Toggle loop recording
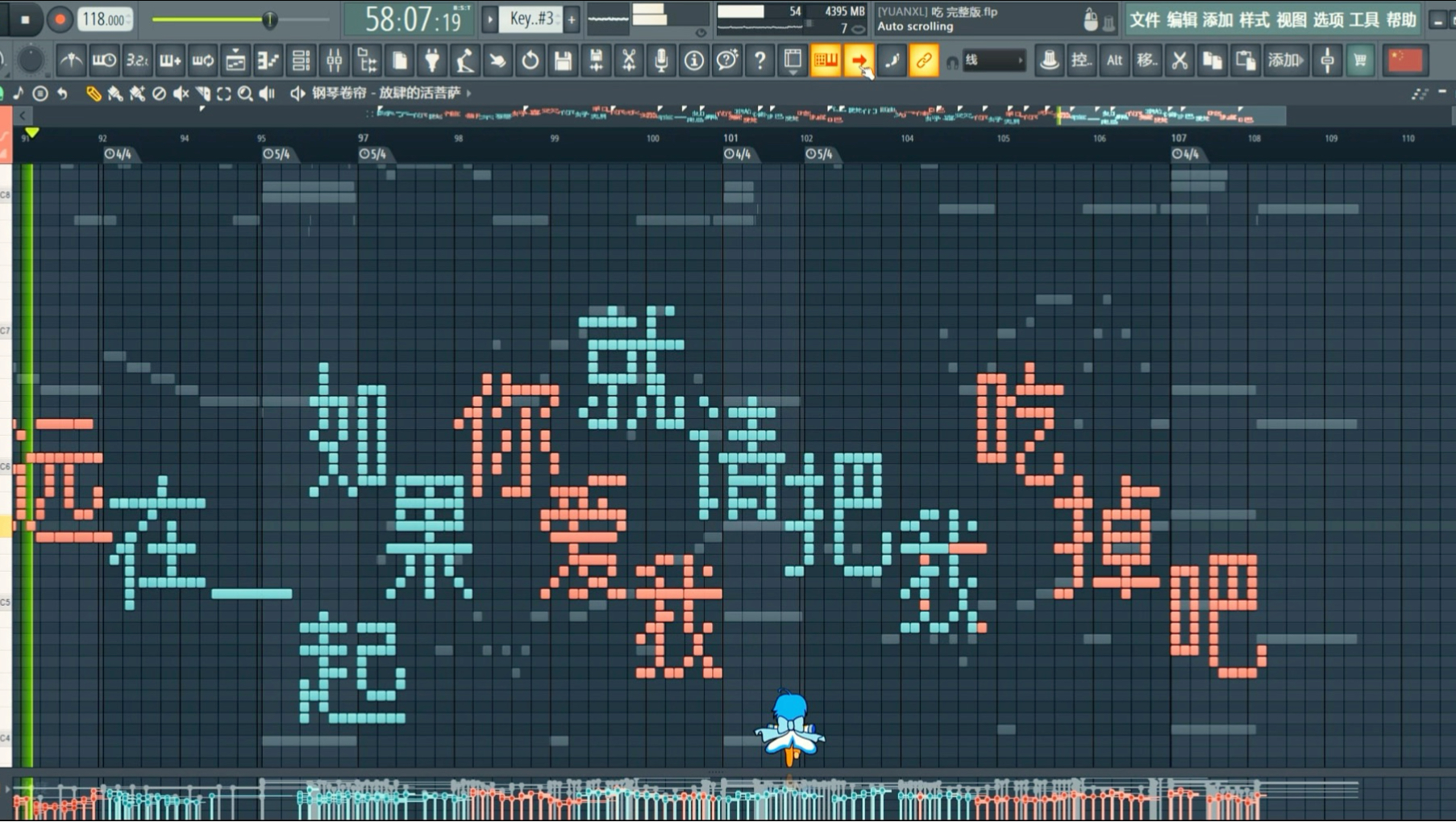The height and width of the screenshot is (822, 1456). click(x=203, y=61)
